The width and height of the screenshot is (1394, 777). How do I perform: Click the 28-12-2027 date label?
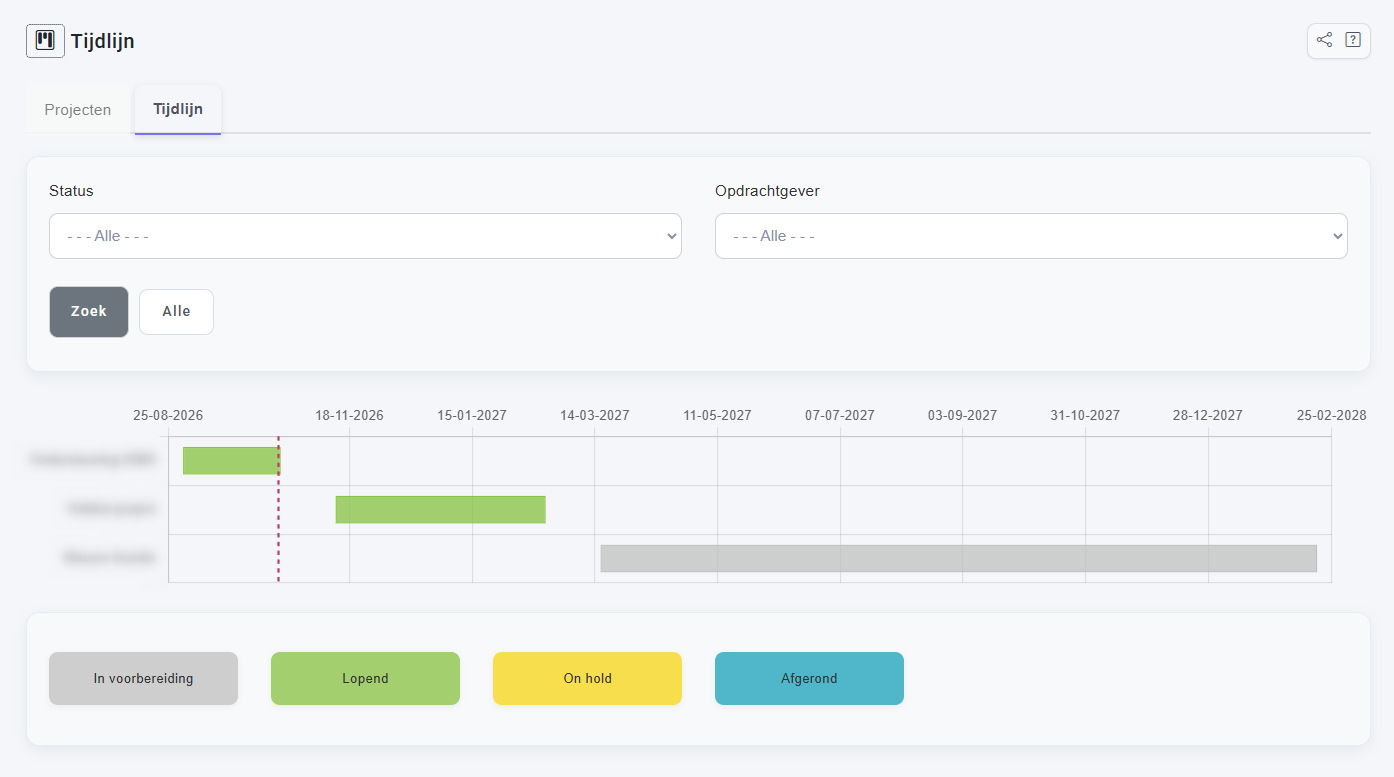[1208, 416]
